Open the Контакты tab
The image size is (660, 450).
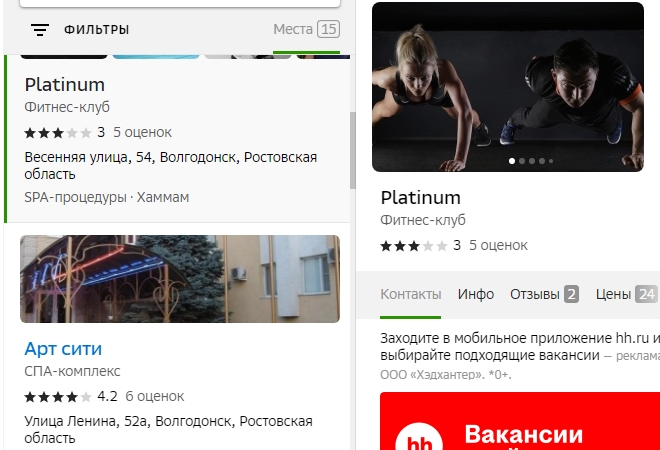click(x=410, y=294)
